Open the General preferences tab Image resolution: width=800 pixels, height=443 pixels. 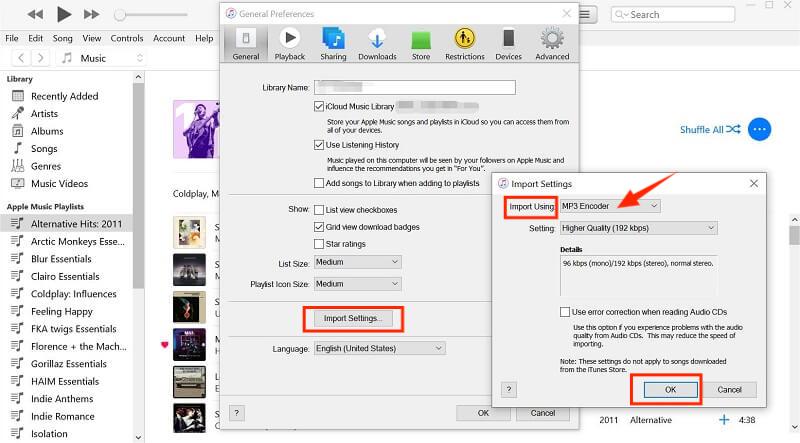[246, 44]
